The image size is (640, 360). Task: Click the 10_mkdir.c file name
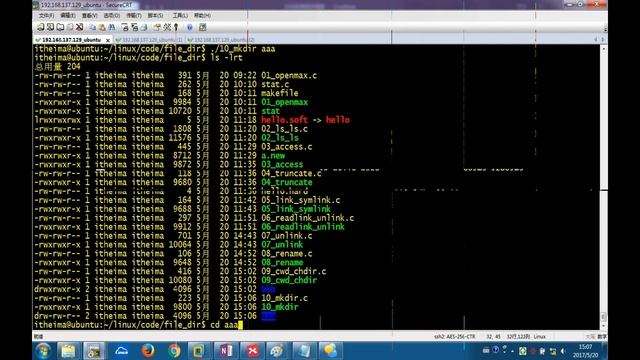point(284,298)
